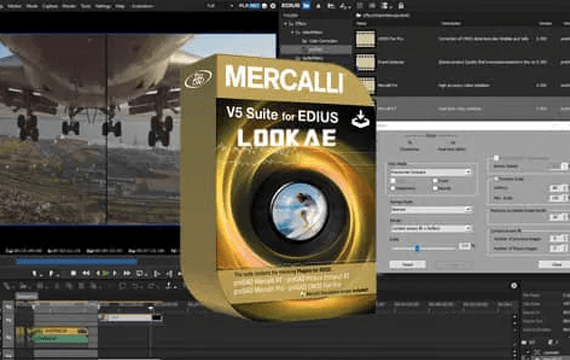Select the highlighted folder under VideoFilters
Screen dimensions: 570x360
pyautogui.click(x=316, y=49)
